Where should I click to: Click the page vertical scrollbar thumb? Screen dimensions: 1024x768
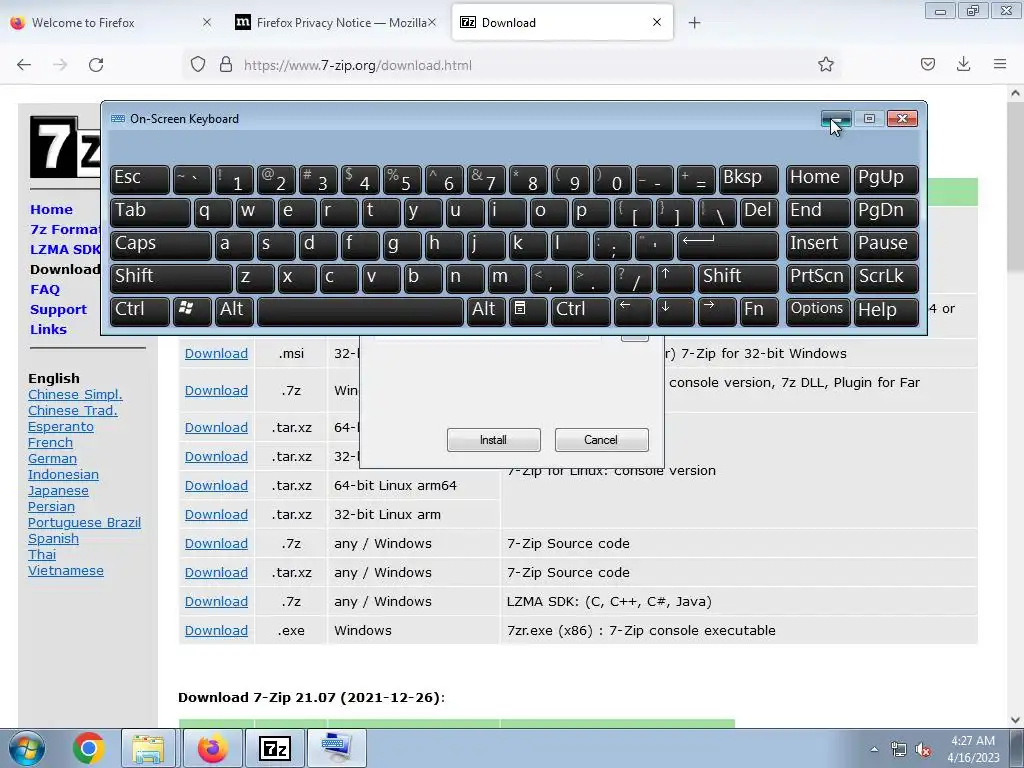tap(1015, 189)
